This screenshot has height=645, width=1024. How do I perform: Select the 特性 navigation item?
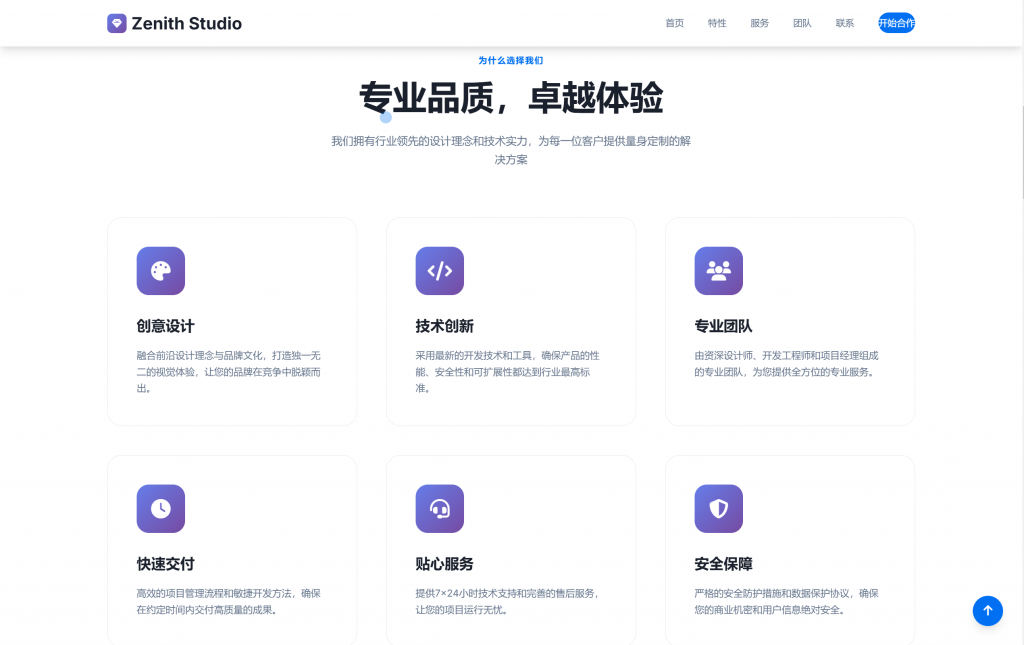tap(716, 22)
